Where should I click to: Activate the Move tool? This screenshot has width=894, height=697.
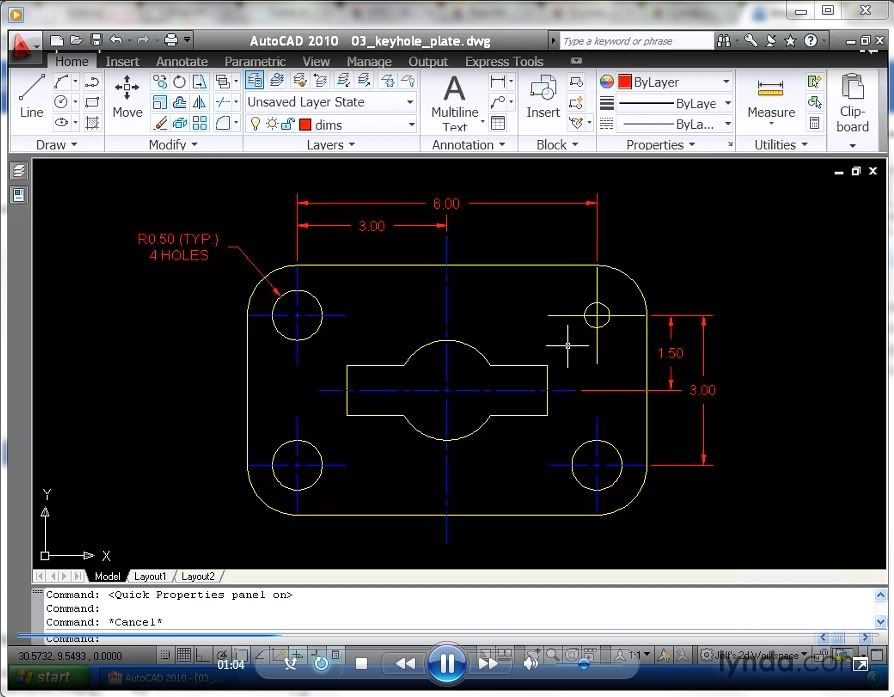tap(127, 97)
